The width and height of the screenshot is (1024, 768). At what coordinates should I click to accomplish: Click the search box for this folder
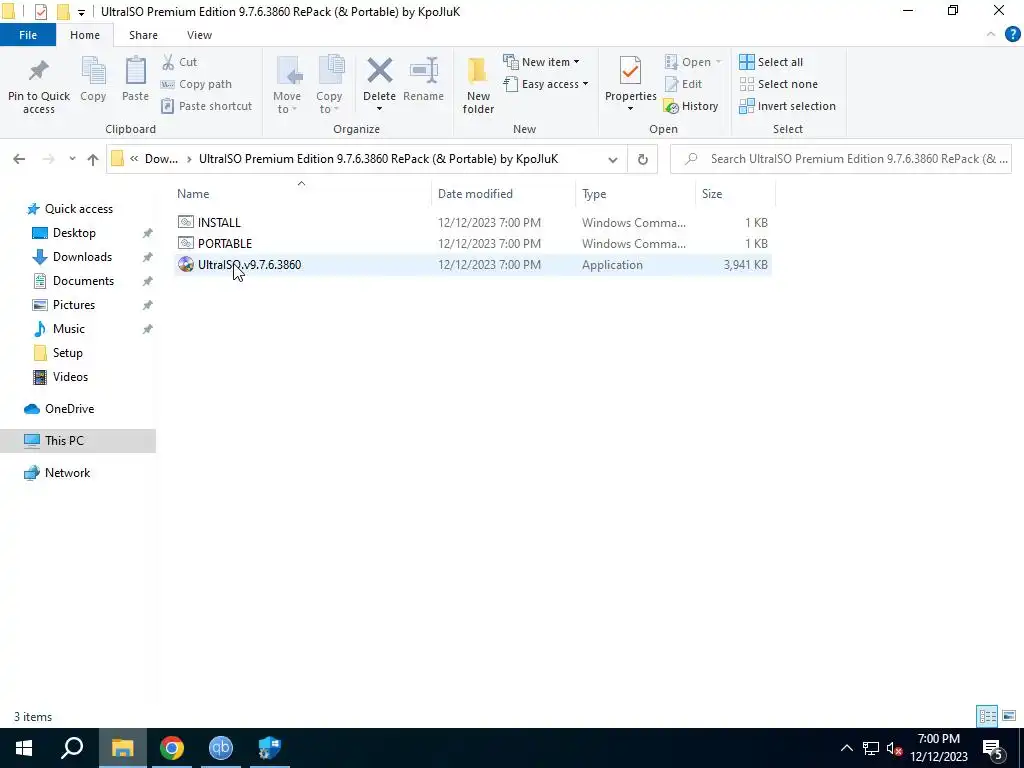(841, 159)
